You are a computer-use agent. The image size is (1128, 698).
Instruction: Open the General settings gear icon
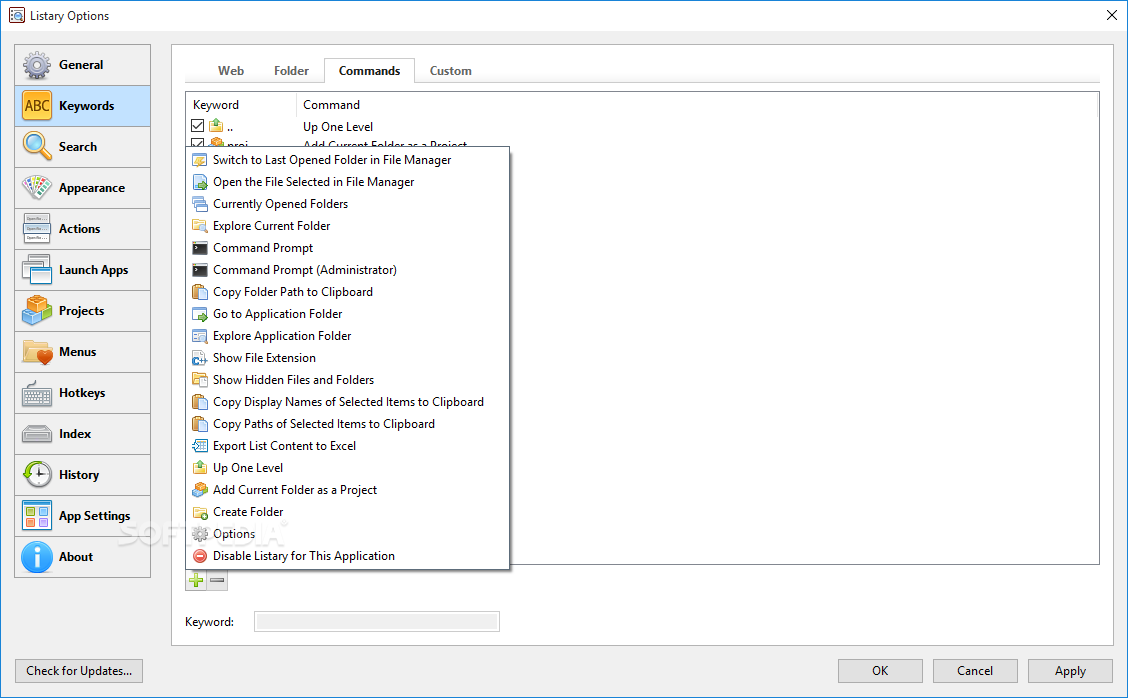37,65
